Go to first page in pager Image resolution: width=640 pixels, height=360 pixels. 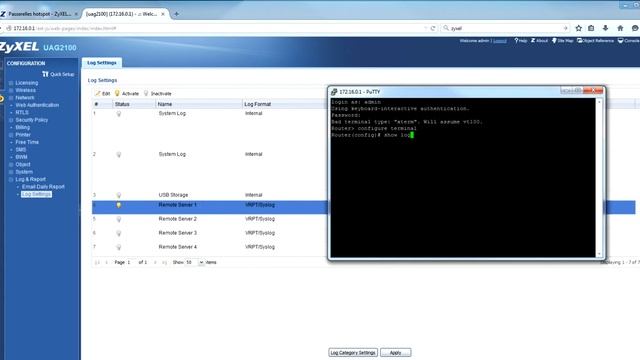point(97,262)
